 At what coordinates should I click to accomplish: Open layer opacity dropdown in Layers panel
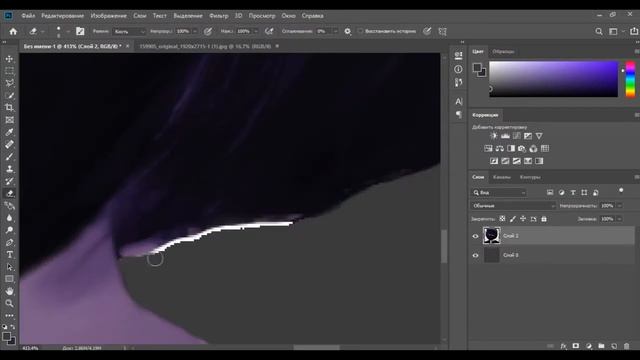pyautogui.click(x=619, y=206)
